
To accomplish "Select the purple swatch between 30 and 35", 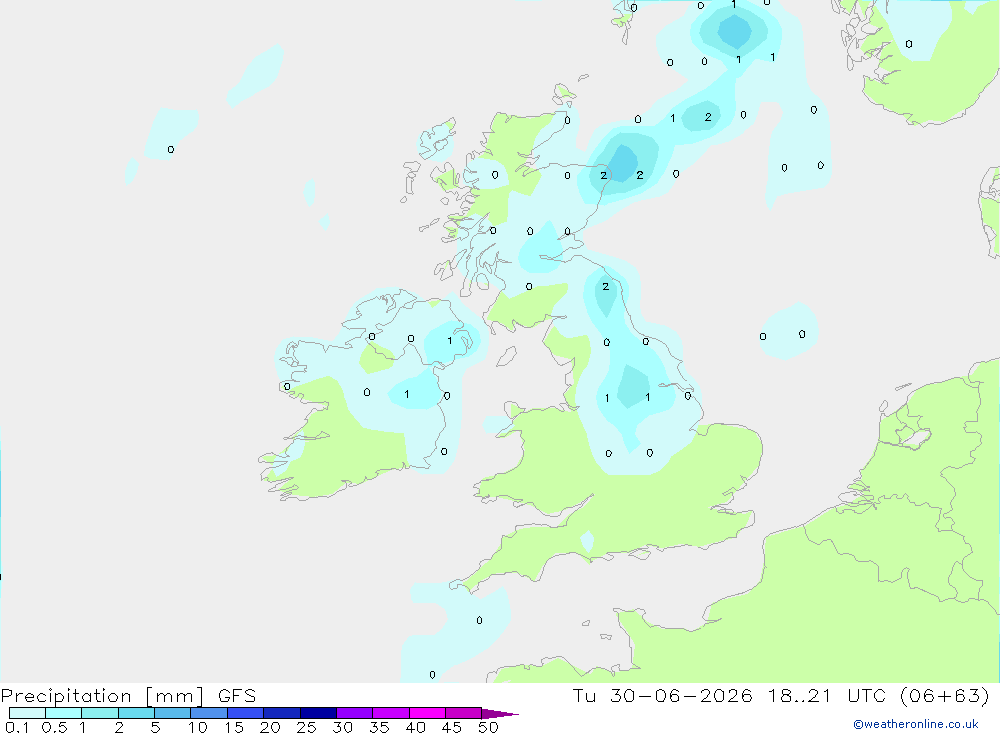I will point(355,713).
